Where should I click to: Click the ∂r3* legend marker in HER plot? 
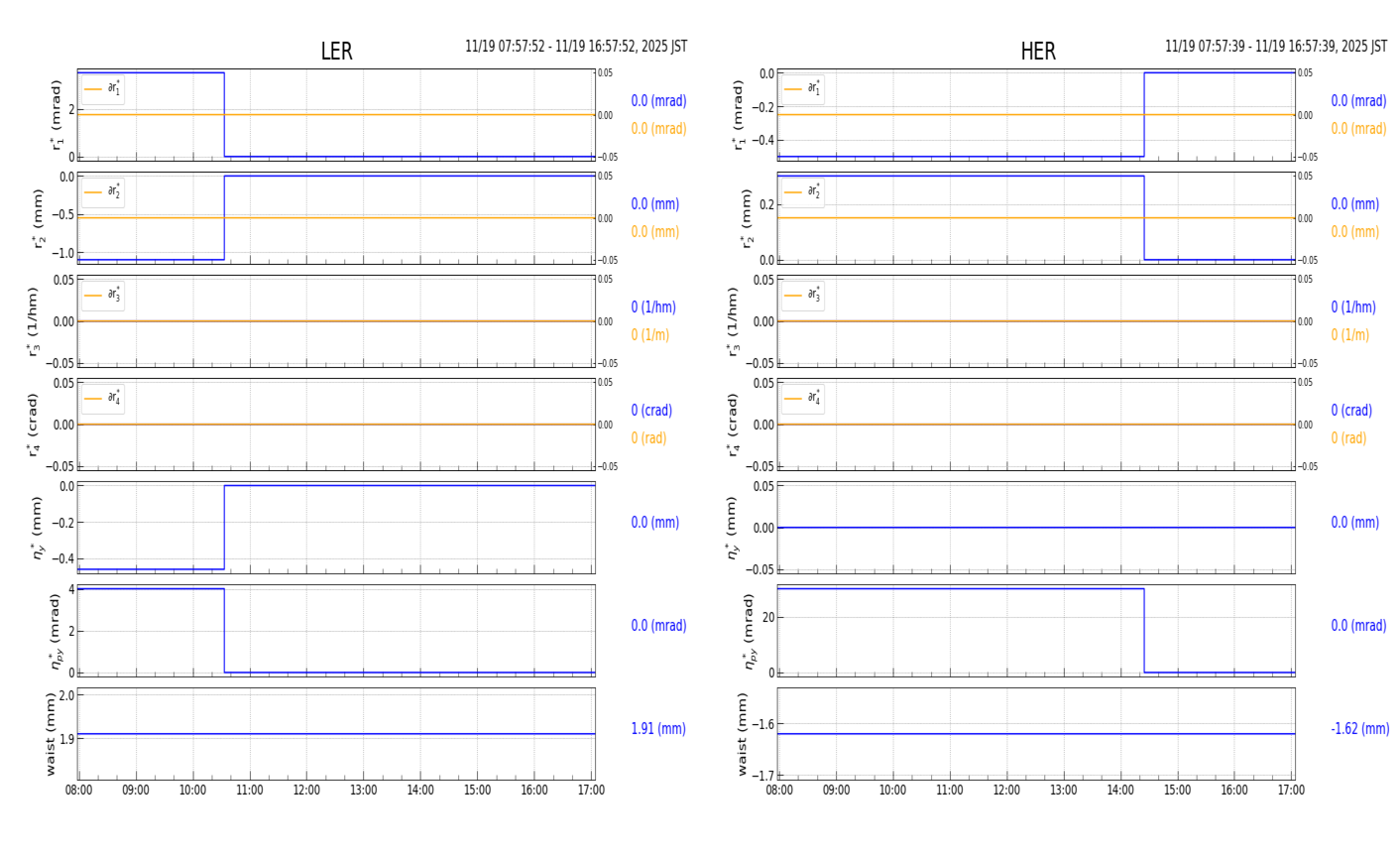pos(793,296)
